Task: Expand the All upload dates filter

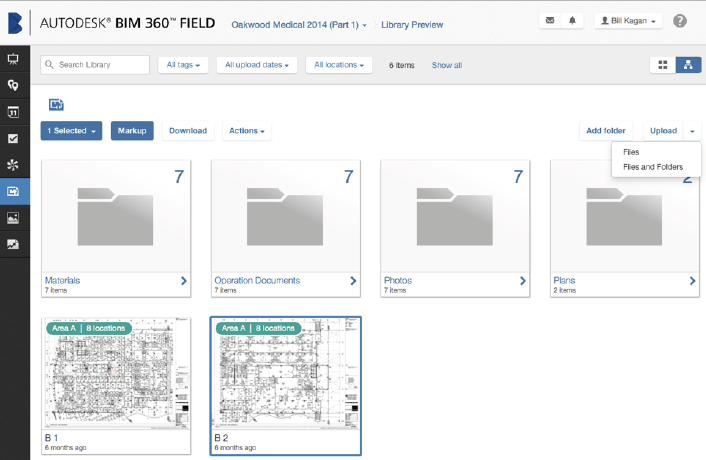Action: pos(257,65)
